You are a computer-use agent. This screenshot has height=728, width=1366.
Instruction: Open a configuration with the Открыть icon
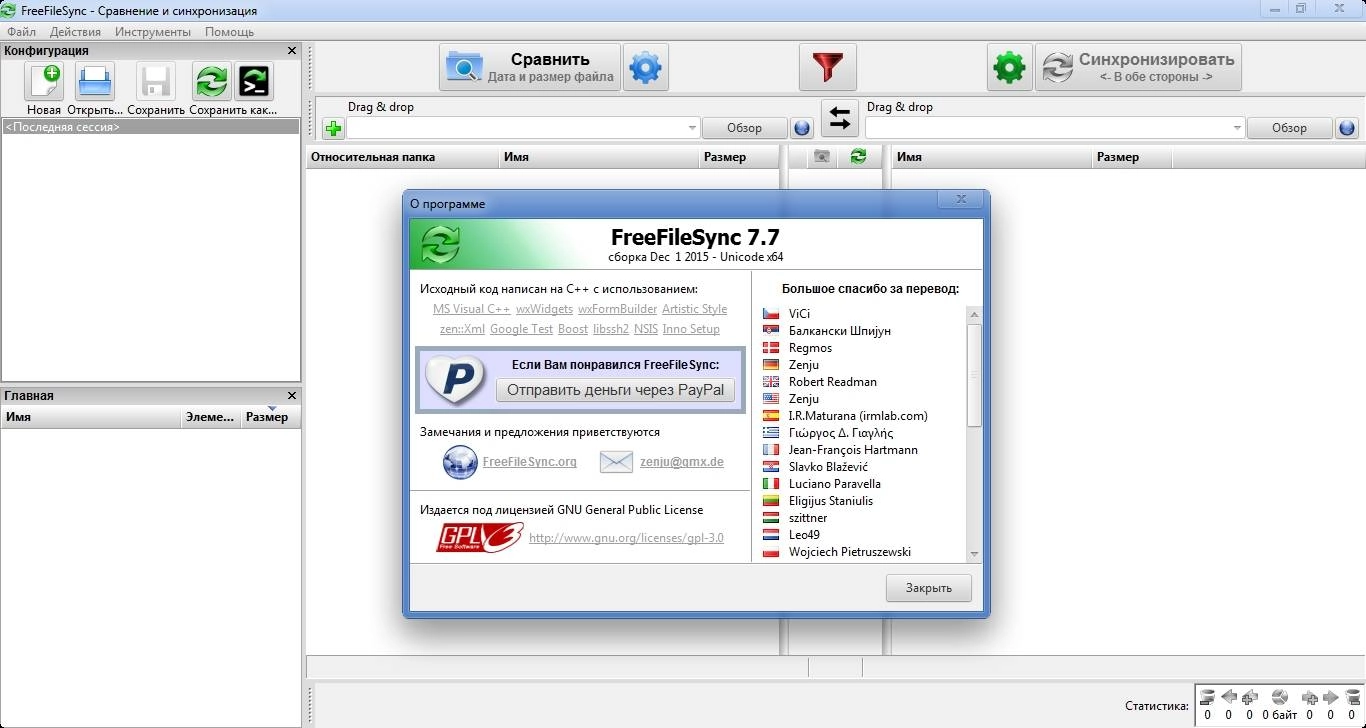click(96, 81)
